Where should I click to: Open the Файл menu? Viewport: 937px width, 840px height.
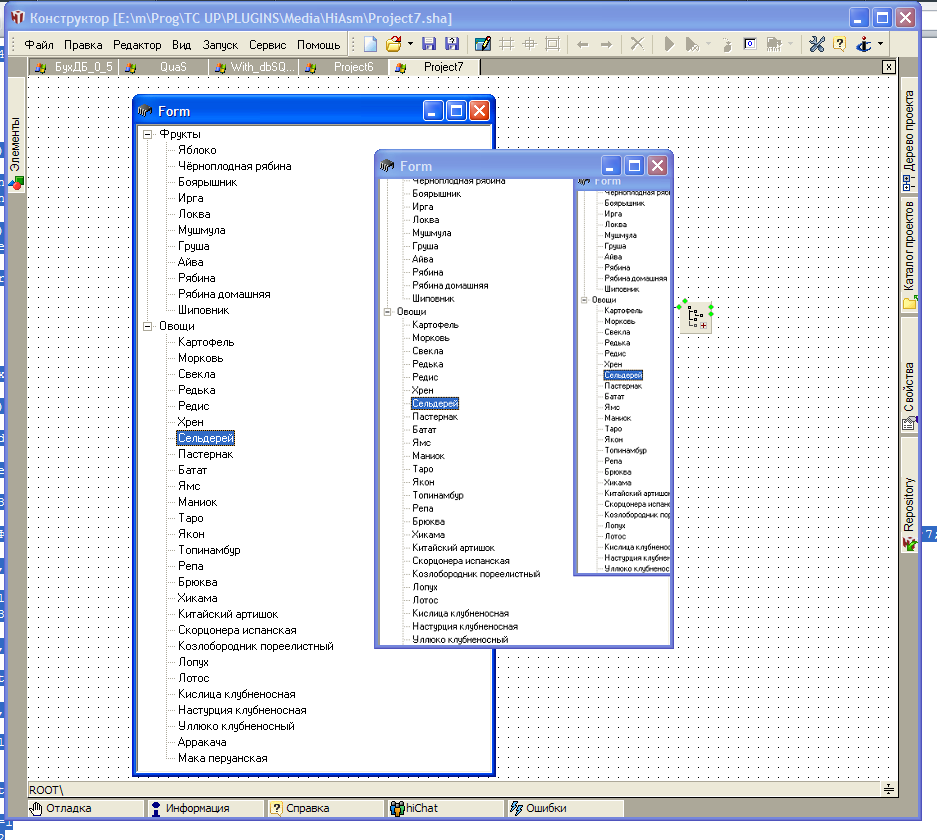[x=39, y=45]
